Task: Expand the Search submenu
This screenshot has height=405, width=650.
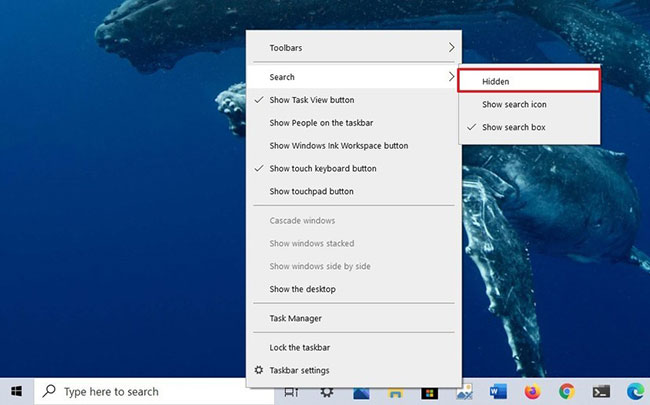Action: point(354,77)
